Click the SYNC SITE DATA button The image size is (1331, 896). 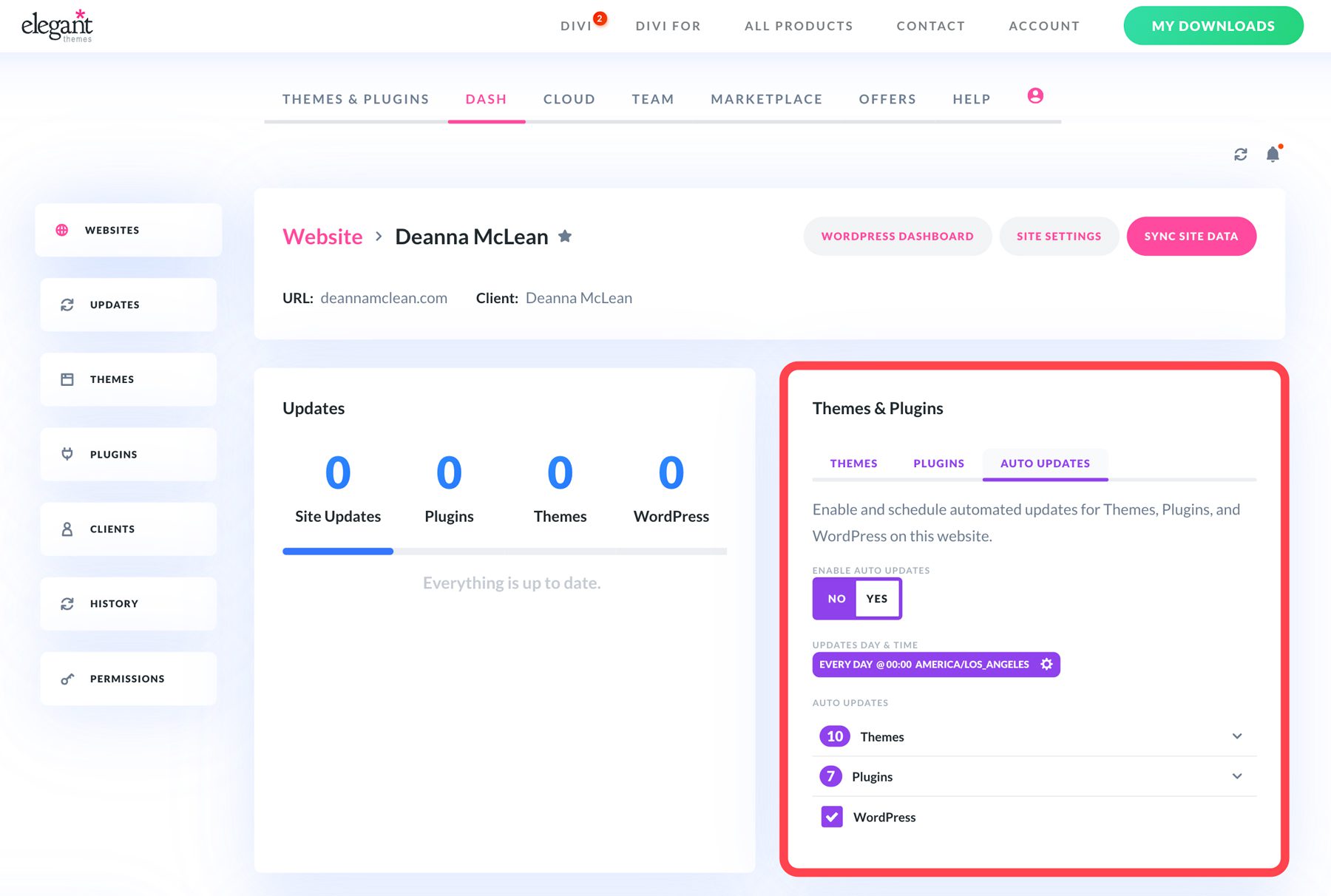(x=1191, y=236)
